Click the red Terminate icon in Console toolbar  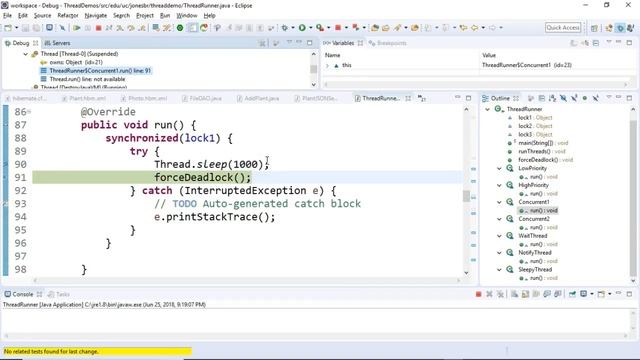click(478, 294)
